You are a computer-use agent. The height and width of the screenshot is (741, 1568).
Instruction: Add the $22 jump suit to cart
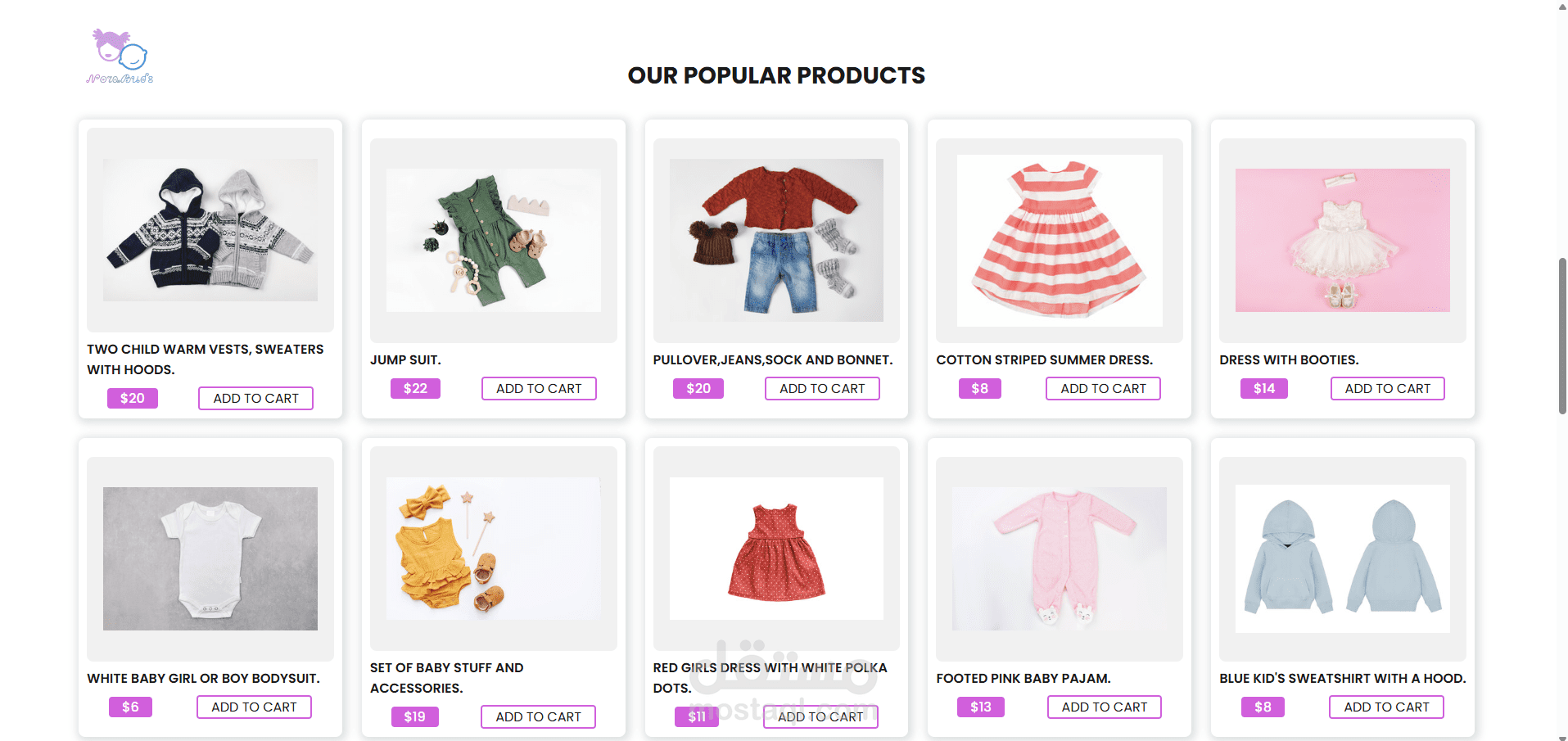click(x=538, y=388)
